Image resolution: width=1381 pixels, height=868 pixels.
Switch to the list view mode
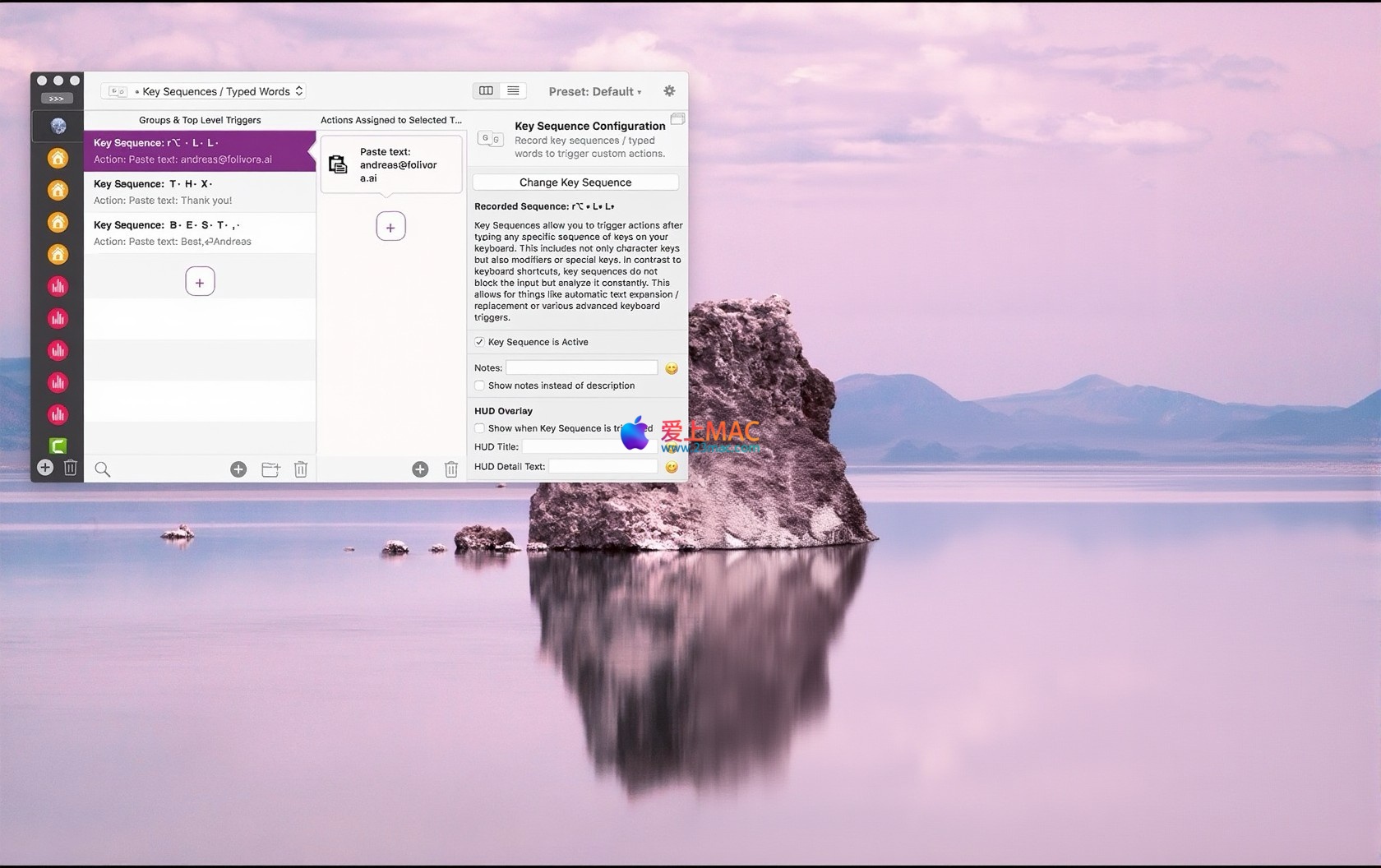(513, 90)
